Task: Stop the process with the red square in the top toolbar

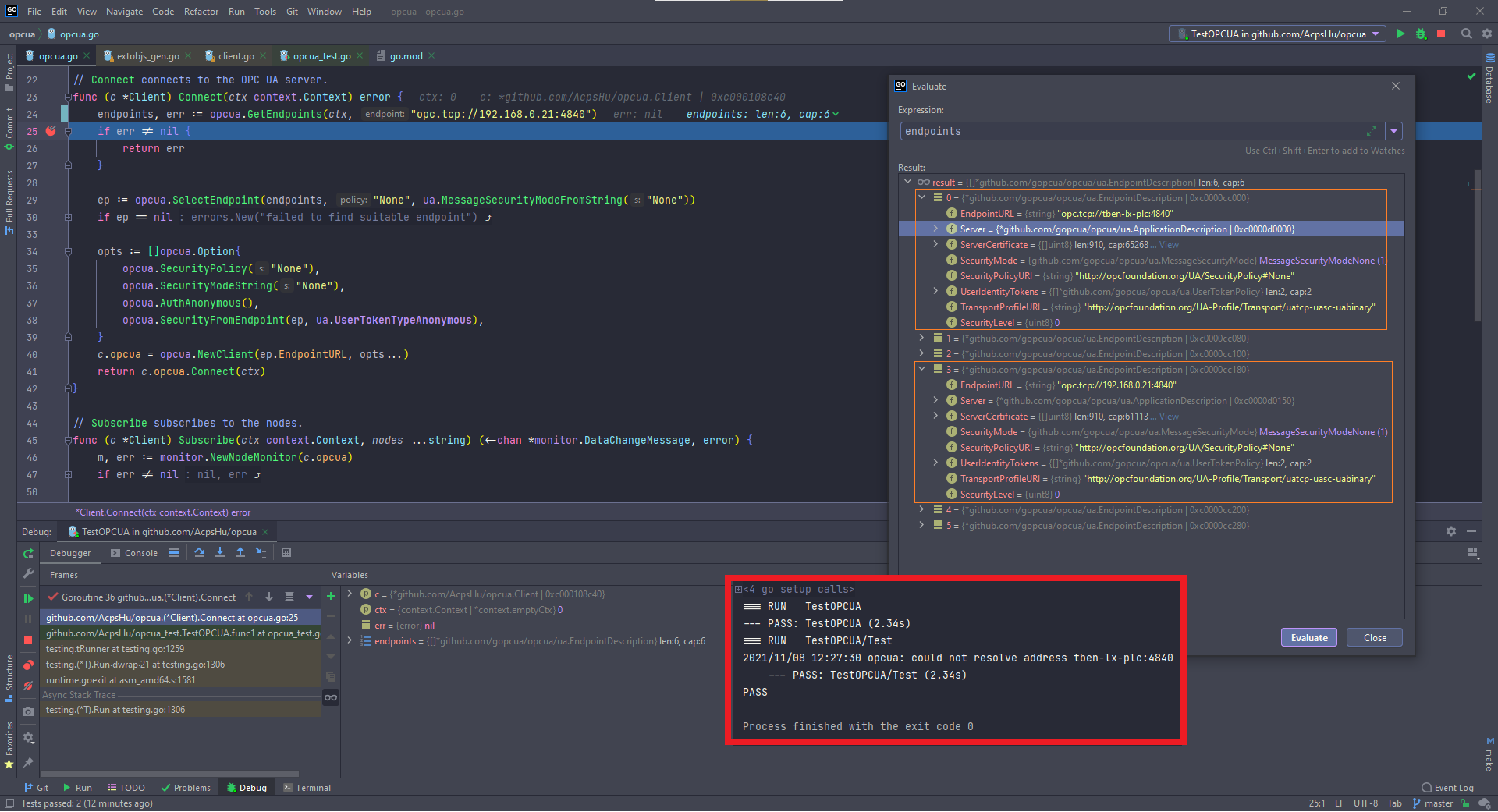Action: 1441,34
